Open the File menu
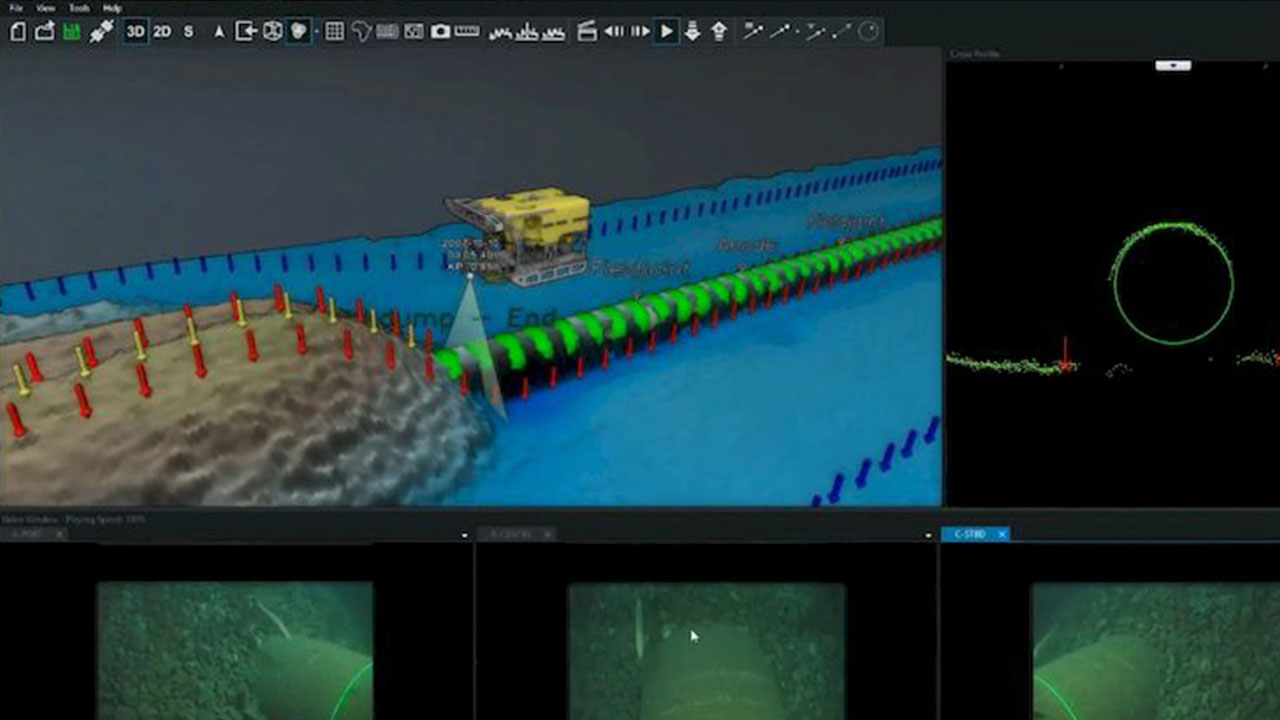 tap(16, 8)
